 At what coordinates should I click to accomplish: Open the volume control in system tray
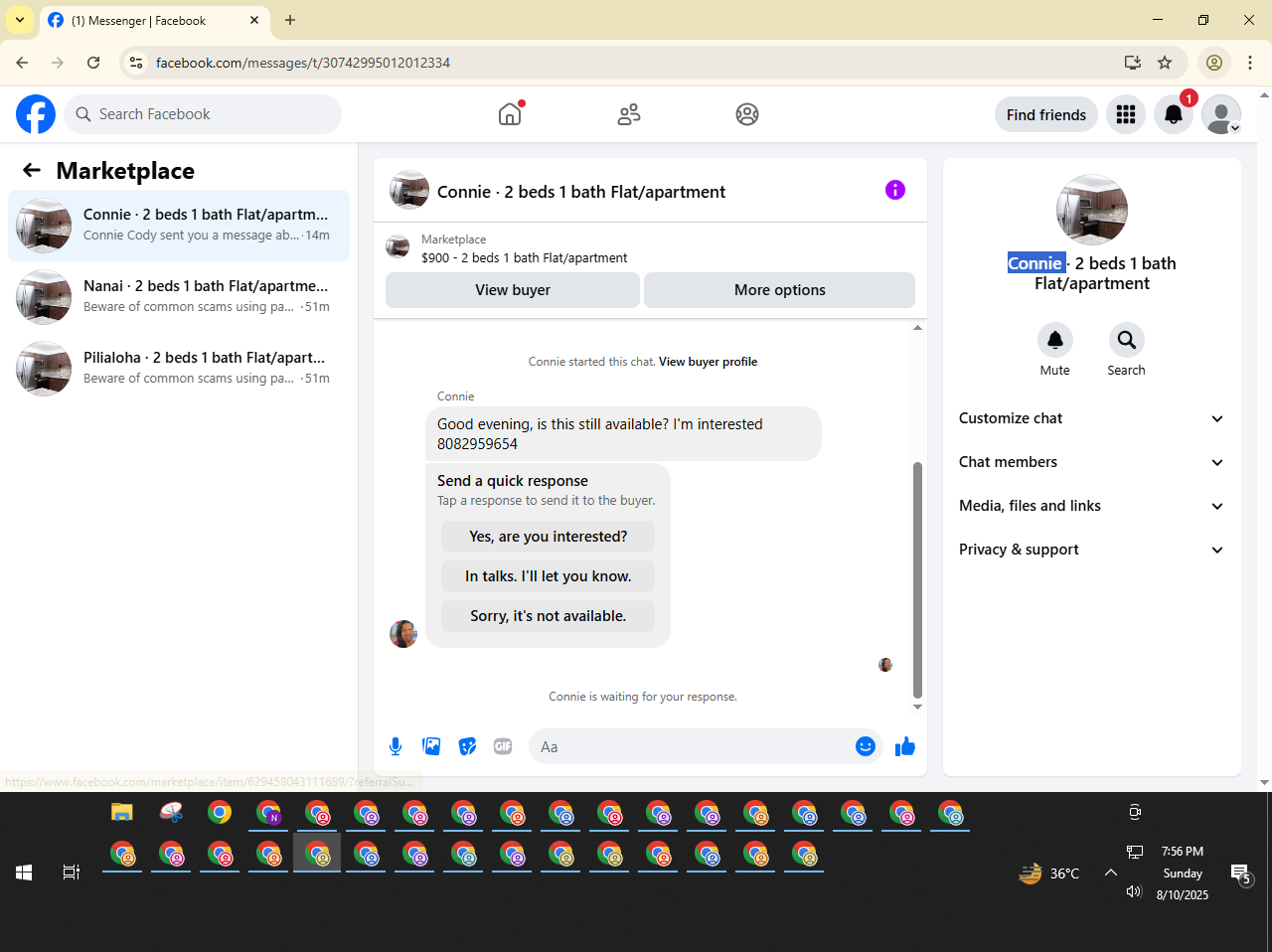[x=1134, y=891]
